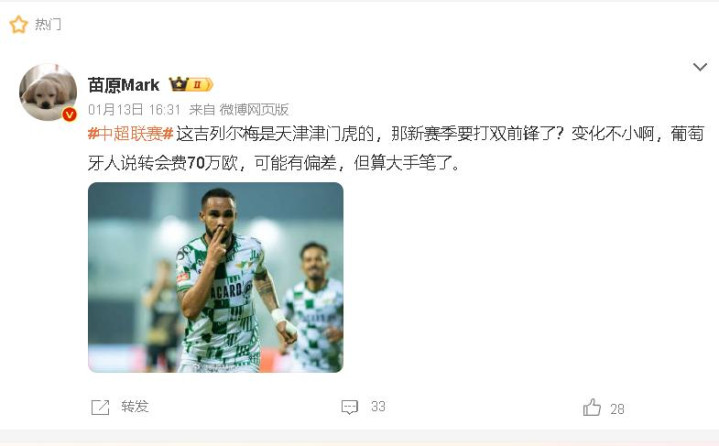Image resolution: width=719 pixels, height=446 pixels.
Task: Like the post with thumbs-up icon
Action: tap(592, 407)
